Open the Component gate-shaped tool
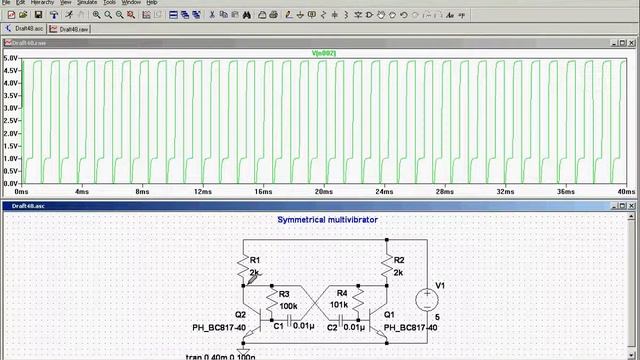This screenshot has height=360, width=640. (369, 15)
